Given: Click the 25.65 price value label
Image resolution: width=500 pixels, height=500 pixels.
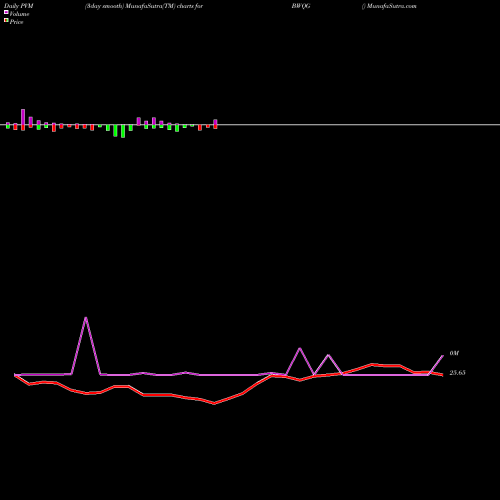Looking at the screenshot, I should point(457,373).
